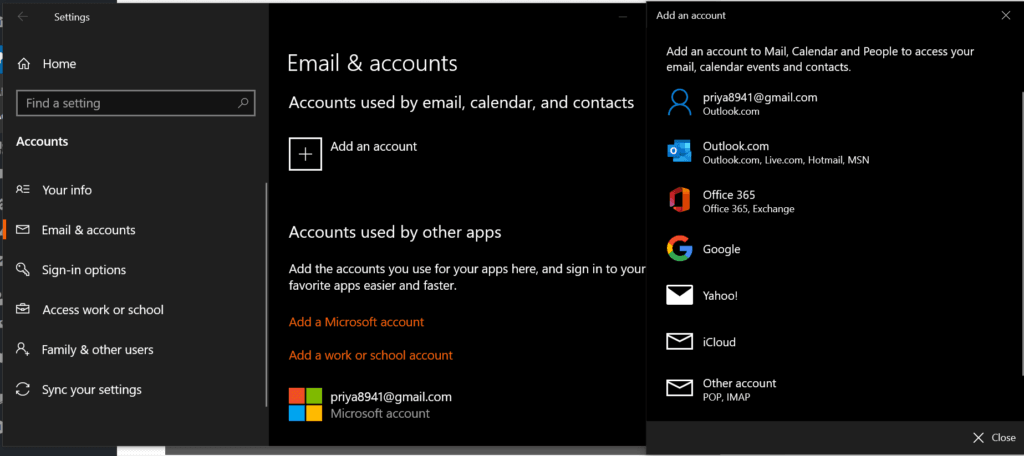Click the search magnifier in Find a setting
1024x456 pixels.
click(x=243, y=103)
